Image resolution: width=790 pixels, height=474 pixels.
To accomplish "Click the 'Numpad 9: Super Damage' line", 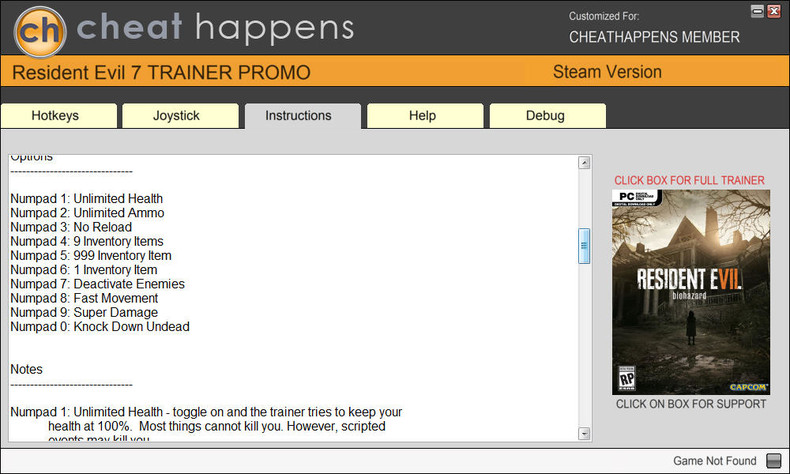I will coord(84,312).
